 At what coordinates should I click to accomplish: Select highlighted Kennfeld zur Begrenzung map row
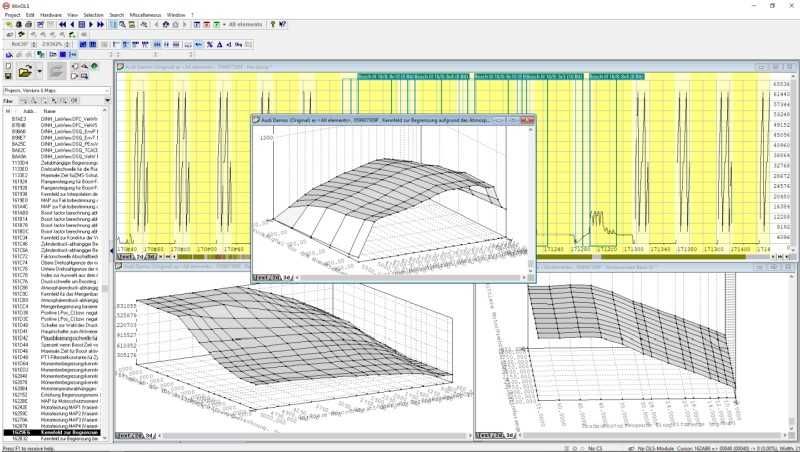[52, 433]
